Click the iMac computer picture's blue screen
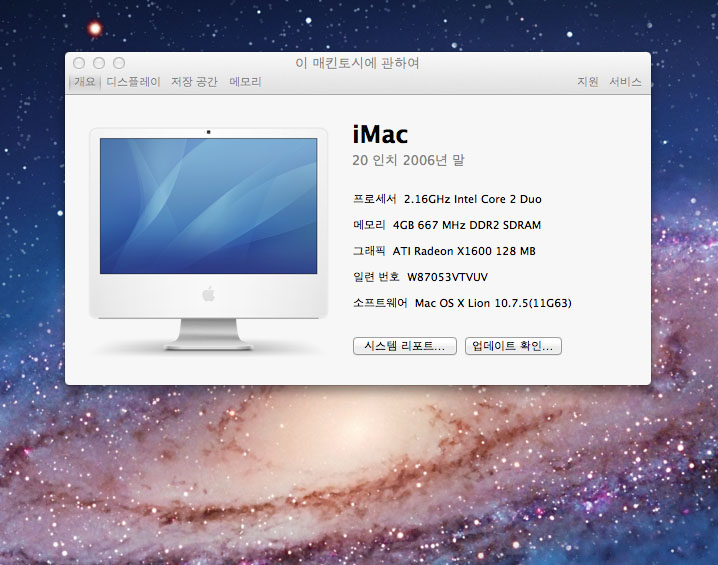Screen dimensions: 718x565 coord(208,205)
